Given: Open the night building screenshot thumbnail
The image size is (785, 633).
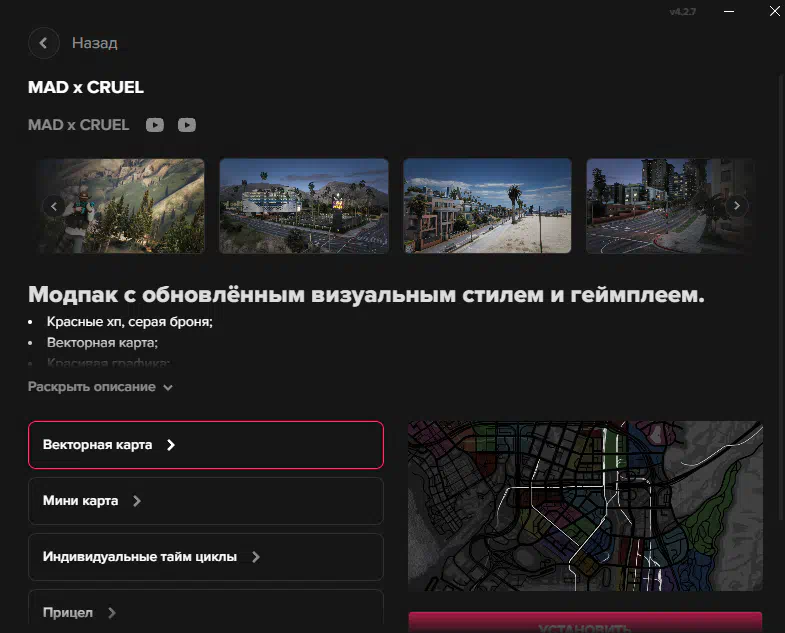Looking at the screenshot, I should pyautogui.click(x=304, y=206).
